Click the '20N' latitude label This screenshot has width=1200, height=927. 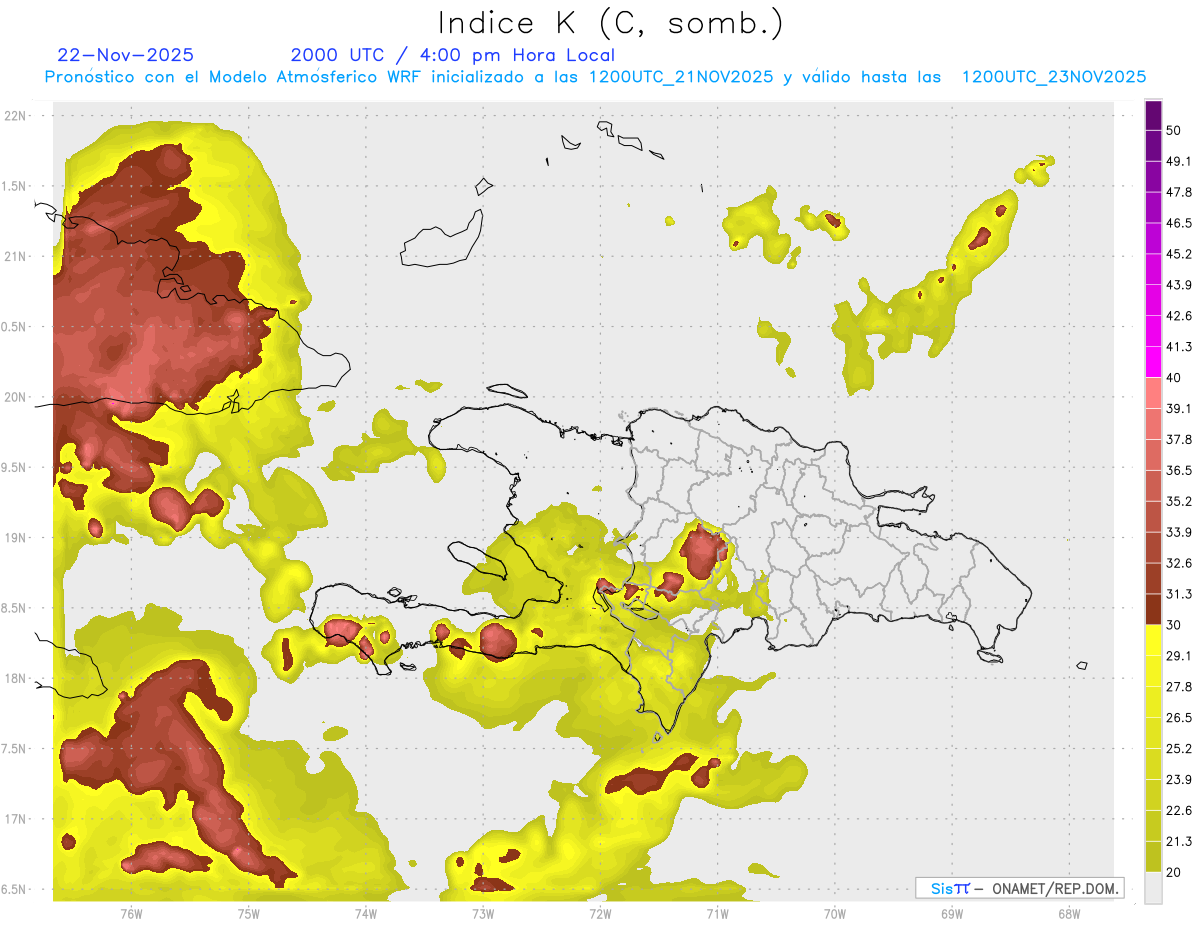coord(15,397)
